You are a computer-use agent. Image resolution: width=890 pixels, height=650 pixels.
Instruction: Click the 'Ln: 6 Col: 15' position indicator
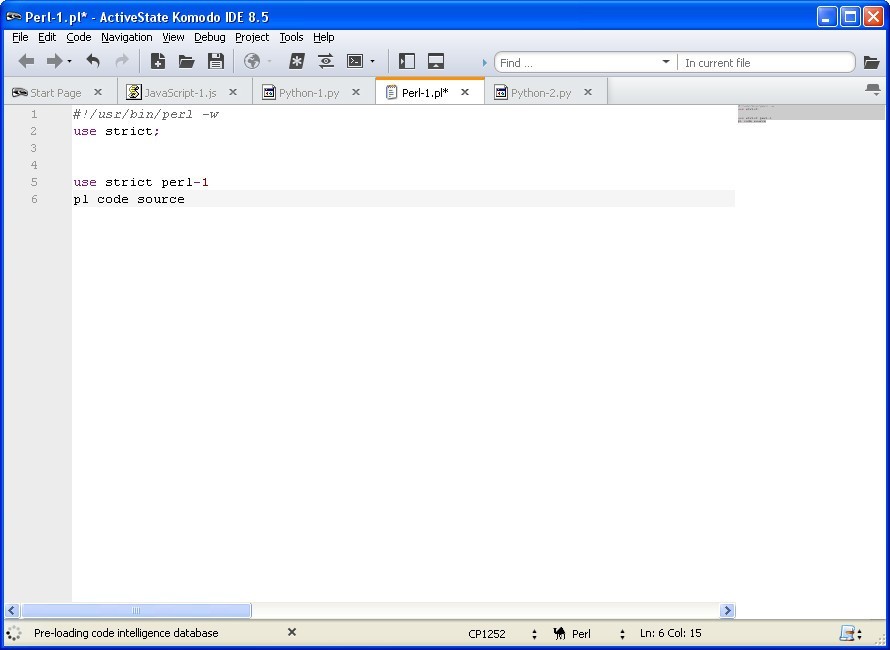[670, 633]
